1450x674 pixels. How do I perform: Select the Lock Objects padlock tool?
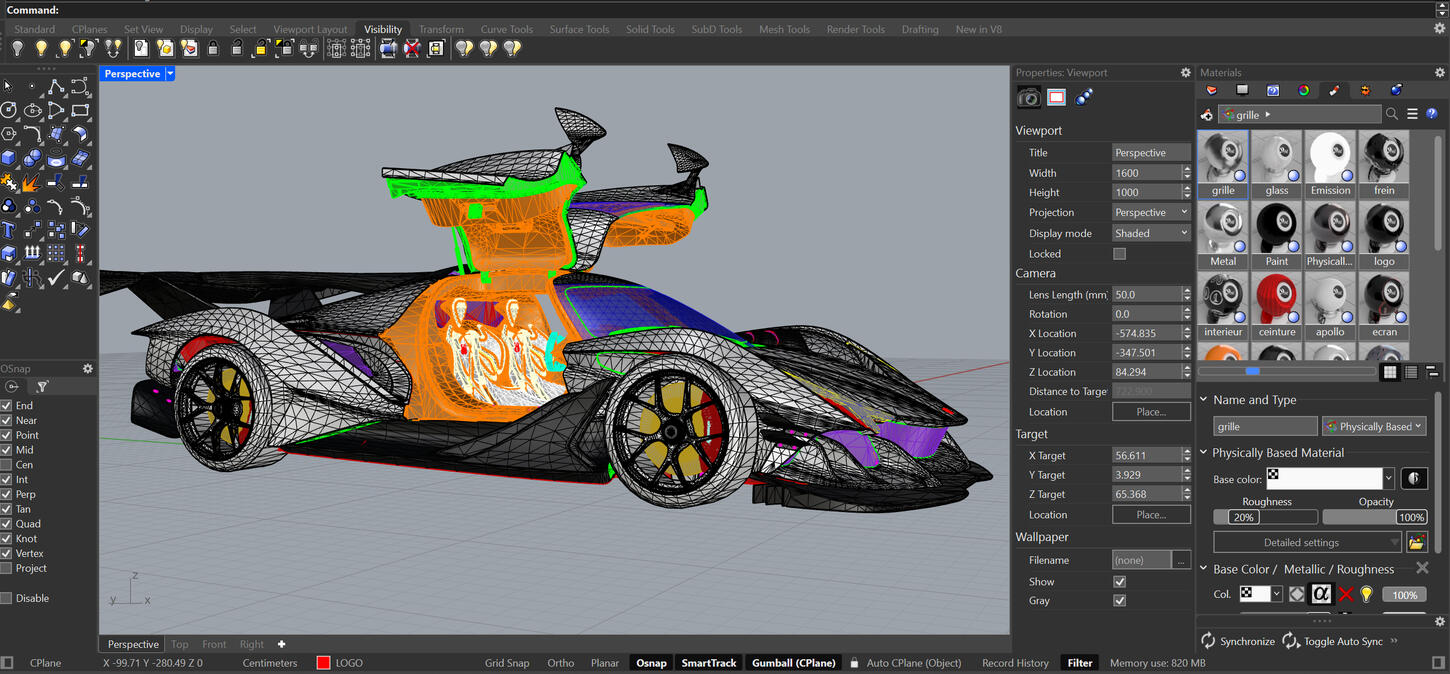(x=212, y=47)
